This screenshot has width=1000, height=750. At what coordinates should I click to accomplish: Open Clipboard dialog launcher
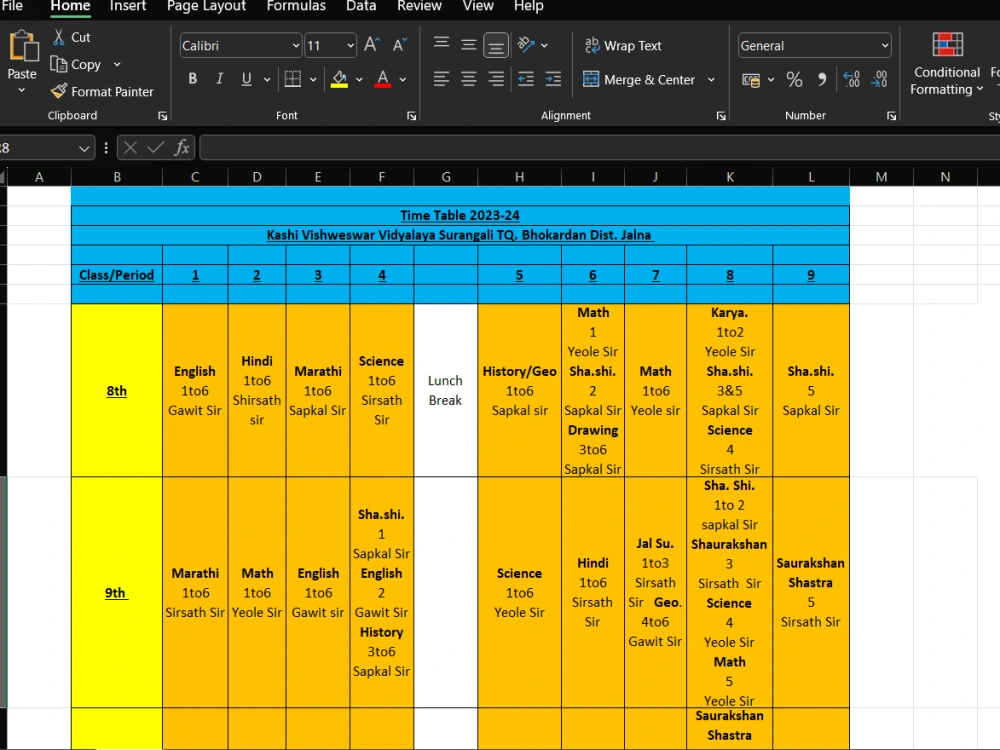pos(163,116)
